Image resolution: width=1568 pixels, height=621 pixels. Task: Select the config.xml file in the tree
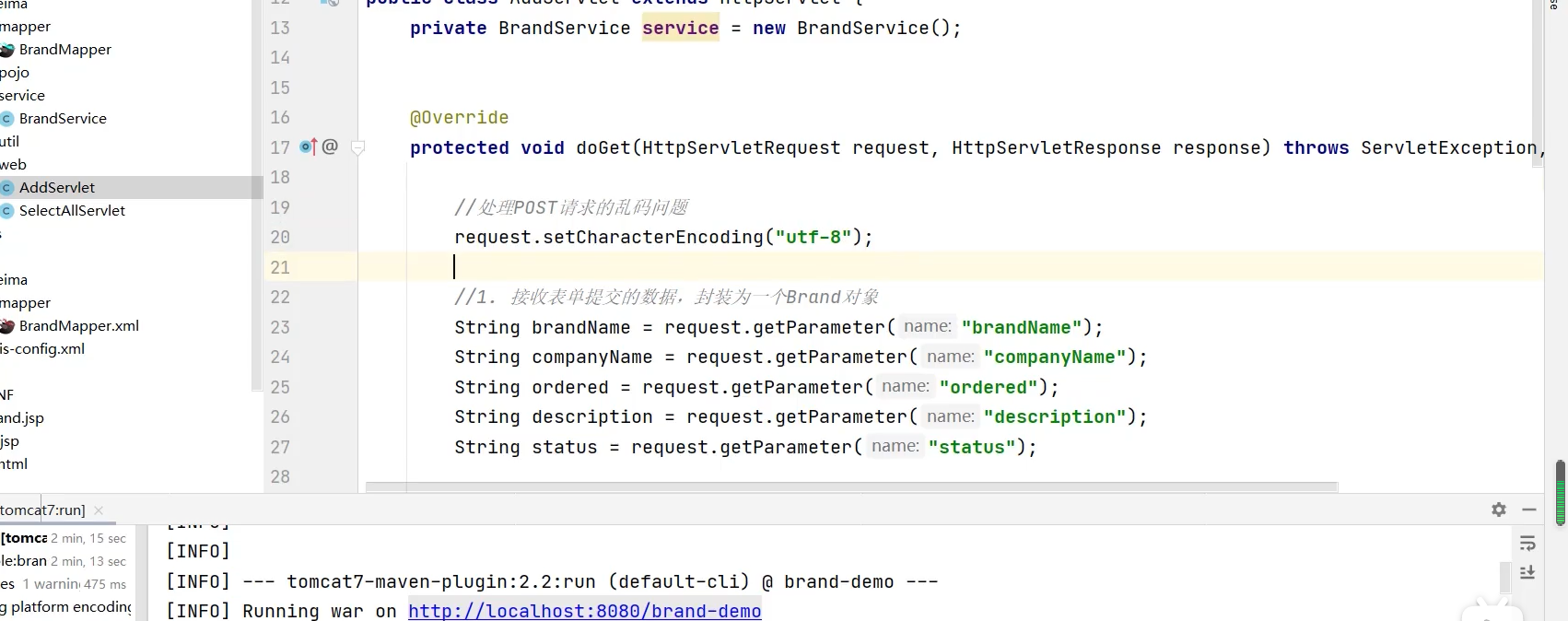(x=42, y=348)
